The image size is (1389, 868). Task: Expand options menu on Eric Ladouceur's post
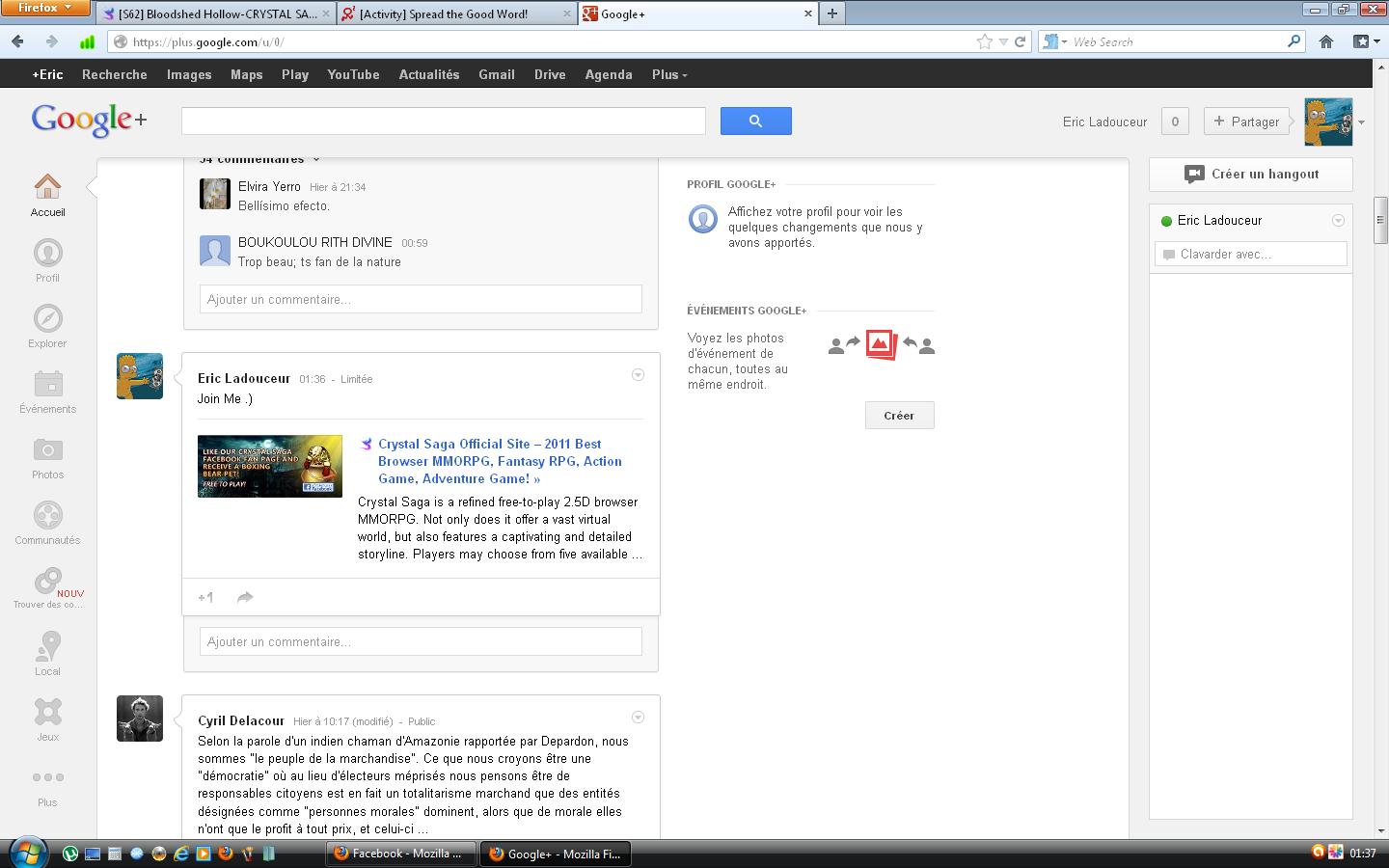[x=638, y=375]
